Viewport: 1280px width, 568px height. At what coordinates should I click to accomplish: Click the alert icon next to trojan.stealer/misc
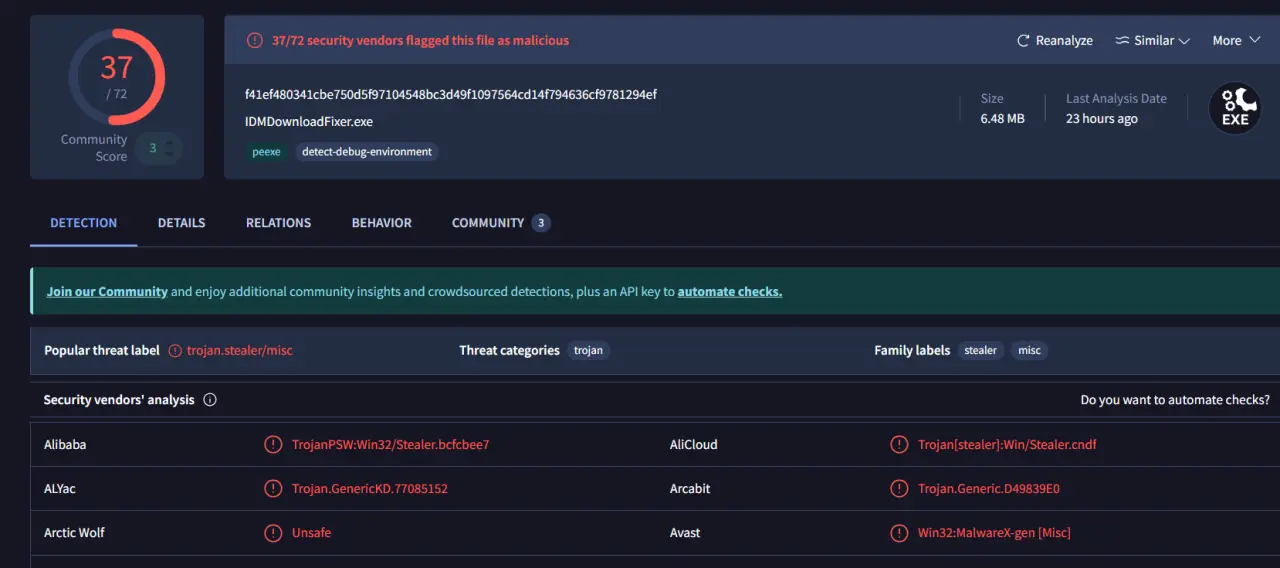click(x=175, y=351)
